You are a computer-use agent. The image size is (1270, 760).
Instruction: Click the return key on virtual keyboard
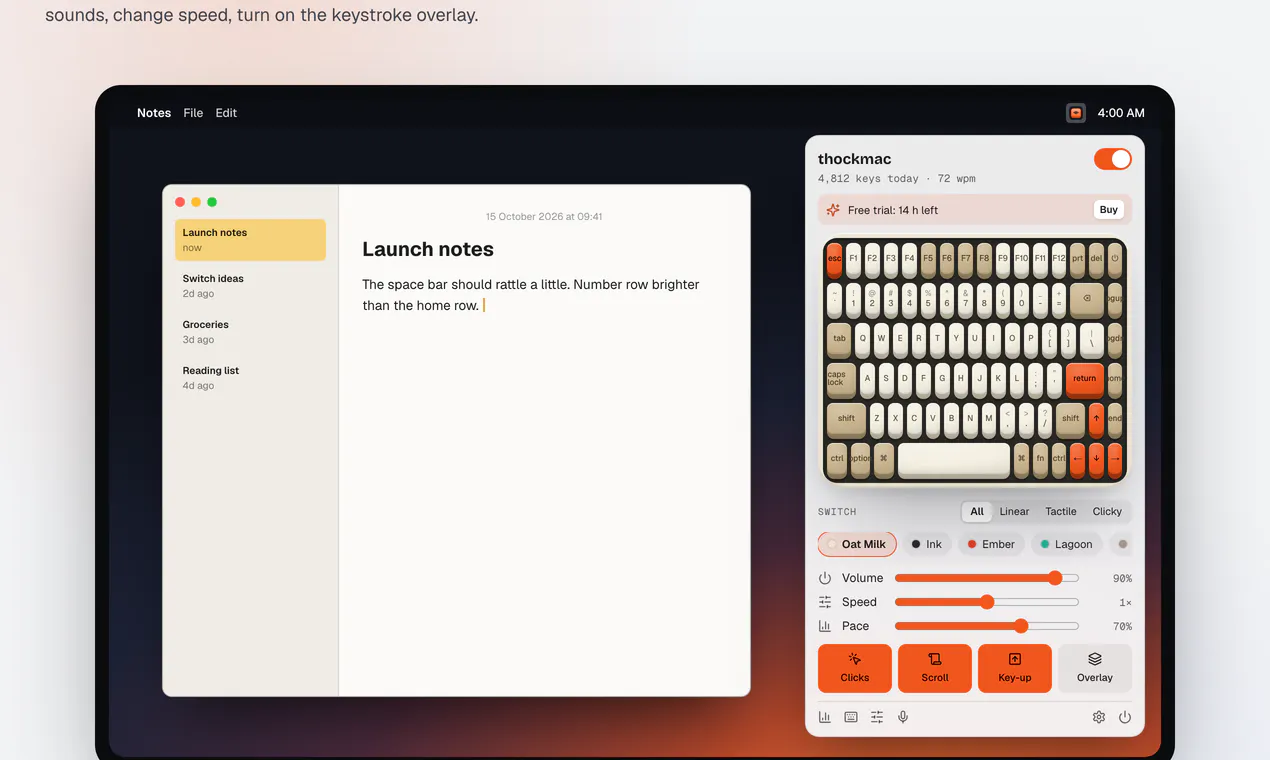point(1085,379)
